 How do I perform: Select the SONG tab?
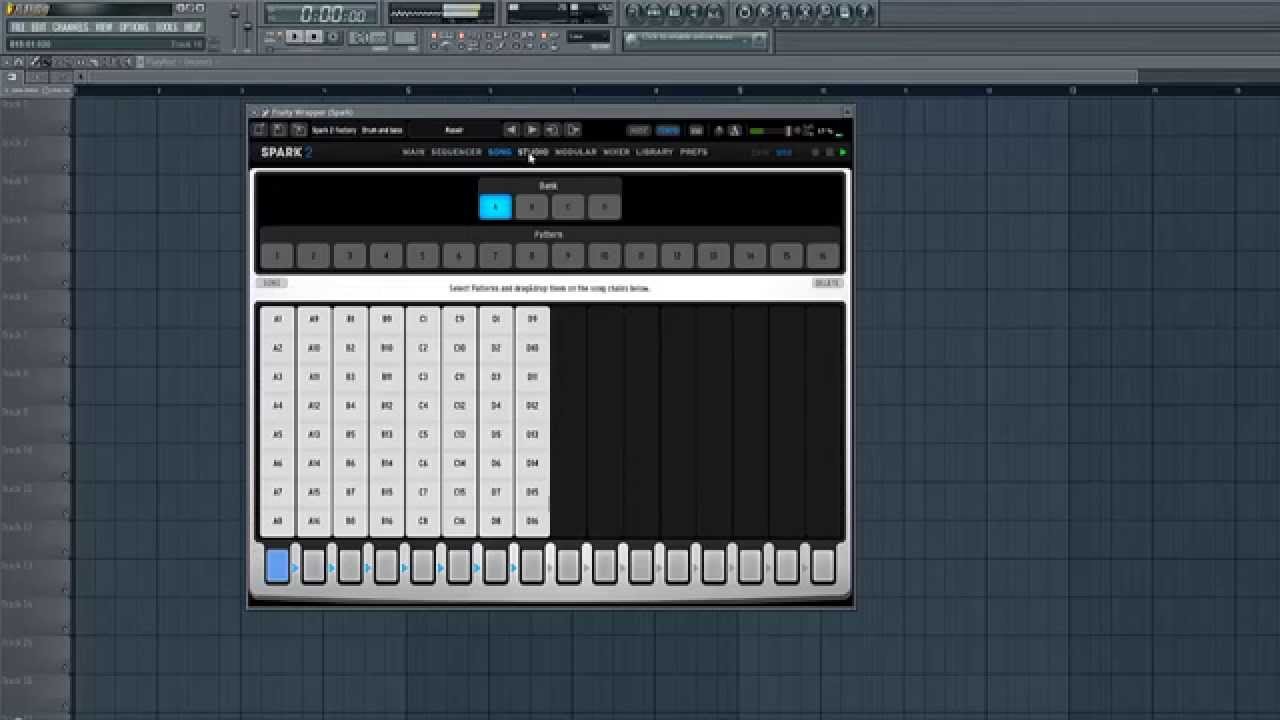point(499,152)
